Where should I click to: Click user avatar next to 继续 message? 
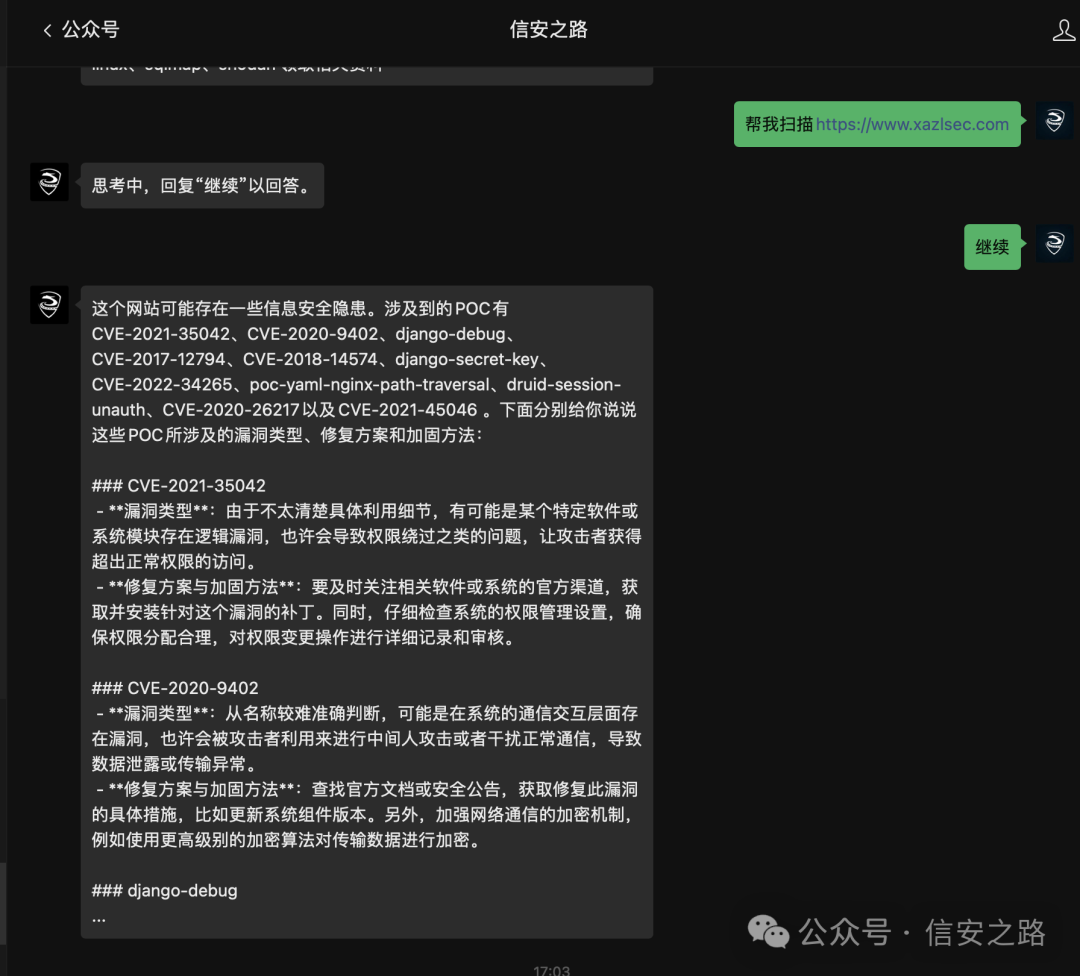click(1055, 243)
